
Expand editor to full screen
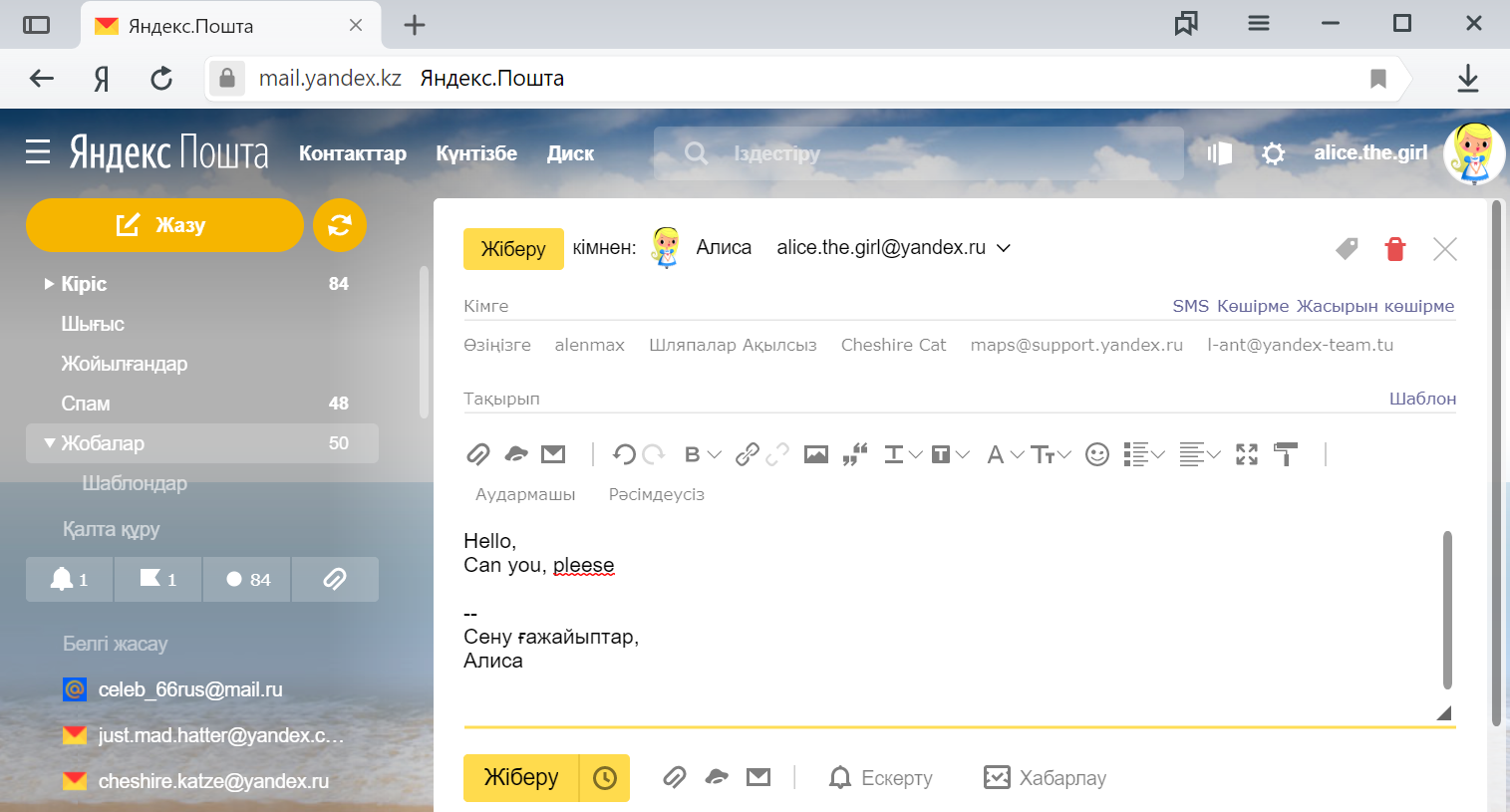[x=1247, y=454]
